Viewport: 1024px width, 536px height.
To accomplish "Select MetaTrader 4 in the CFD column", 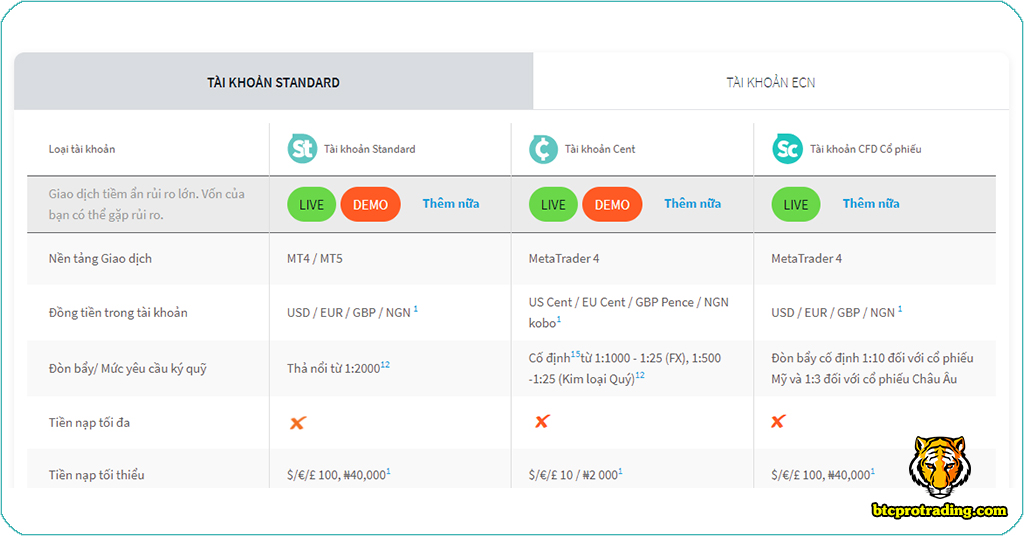I will [x=807, y=259].
